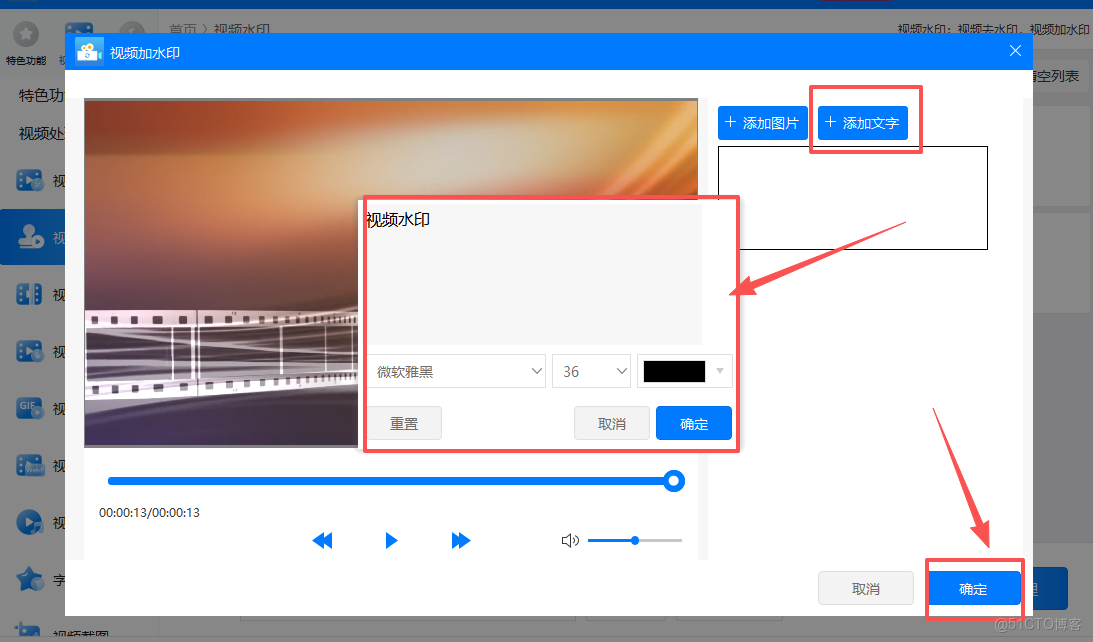Click the rewind playback icon

pos(322,540)
